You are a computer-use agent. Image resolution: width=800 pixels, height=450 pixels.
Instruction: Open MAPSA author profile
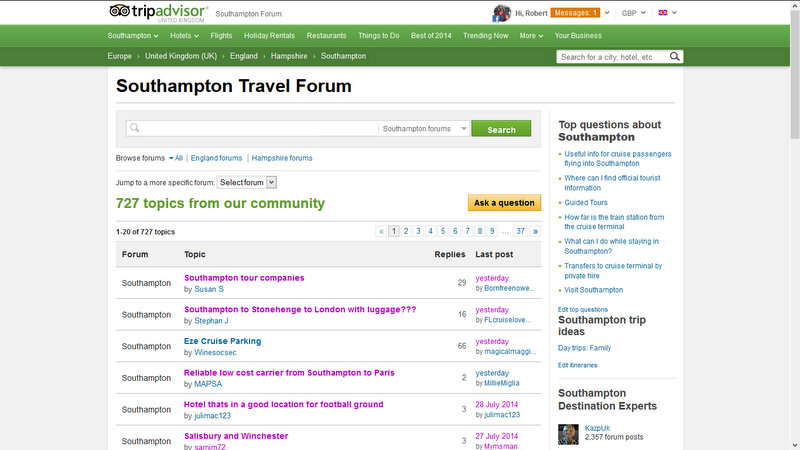click(x=208, y=384)
